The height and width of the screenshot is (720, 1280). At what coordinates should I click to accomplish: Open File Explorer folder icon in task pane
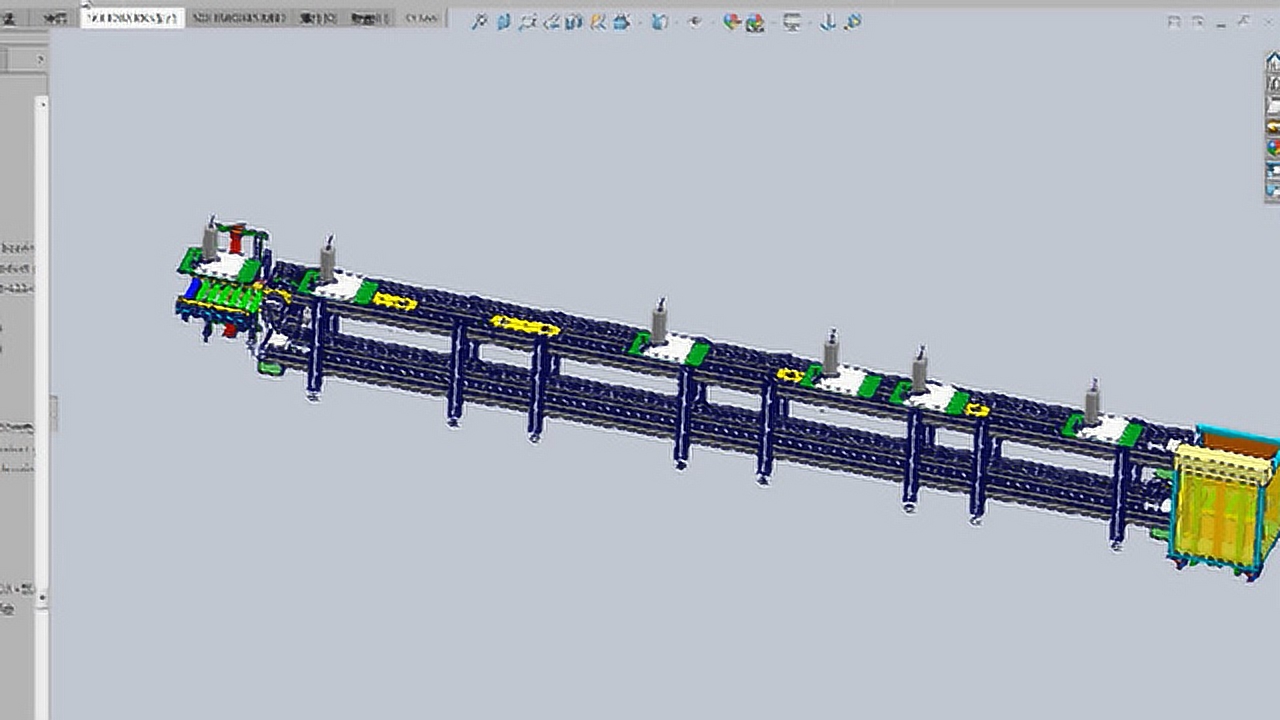[x=1273, y=106]
